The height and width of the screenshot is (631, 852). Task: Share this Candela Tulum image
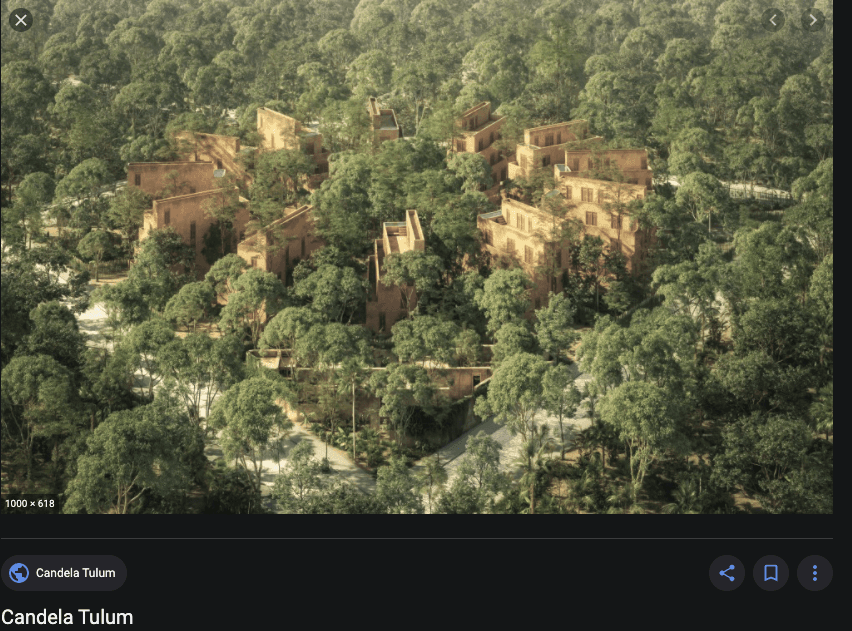pyautogui.click(x=726, y=573)
